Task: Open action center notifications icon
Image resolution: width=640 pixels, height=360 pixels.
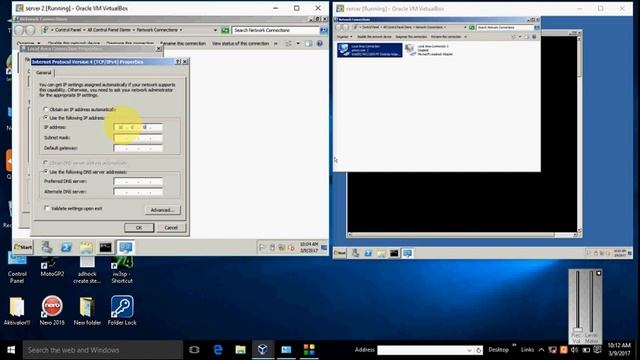Action: click(x=598, y=350)
